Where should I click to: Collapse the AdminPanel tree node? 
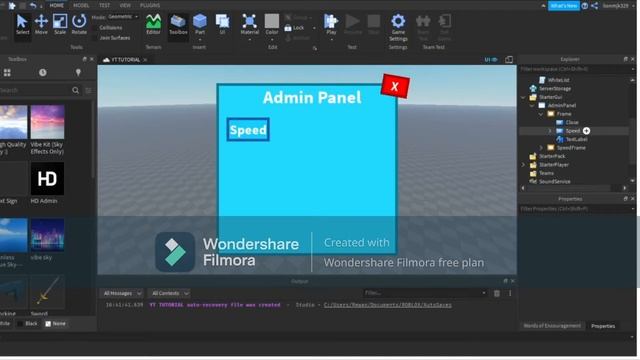pyautogui.click(x=532, y=105)
